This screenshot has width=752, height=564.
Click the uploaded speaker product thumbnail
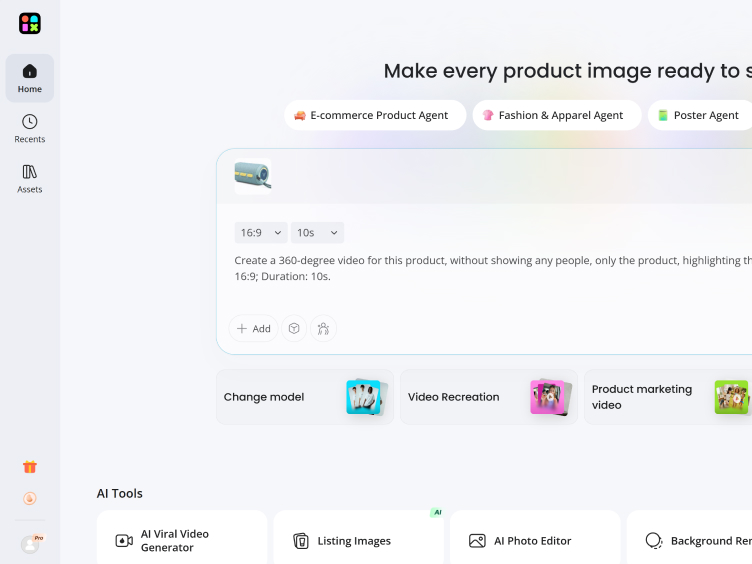click(253, 176)
